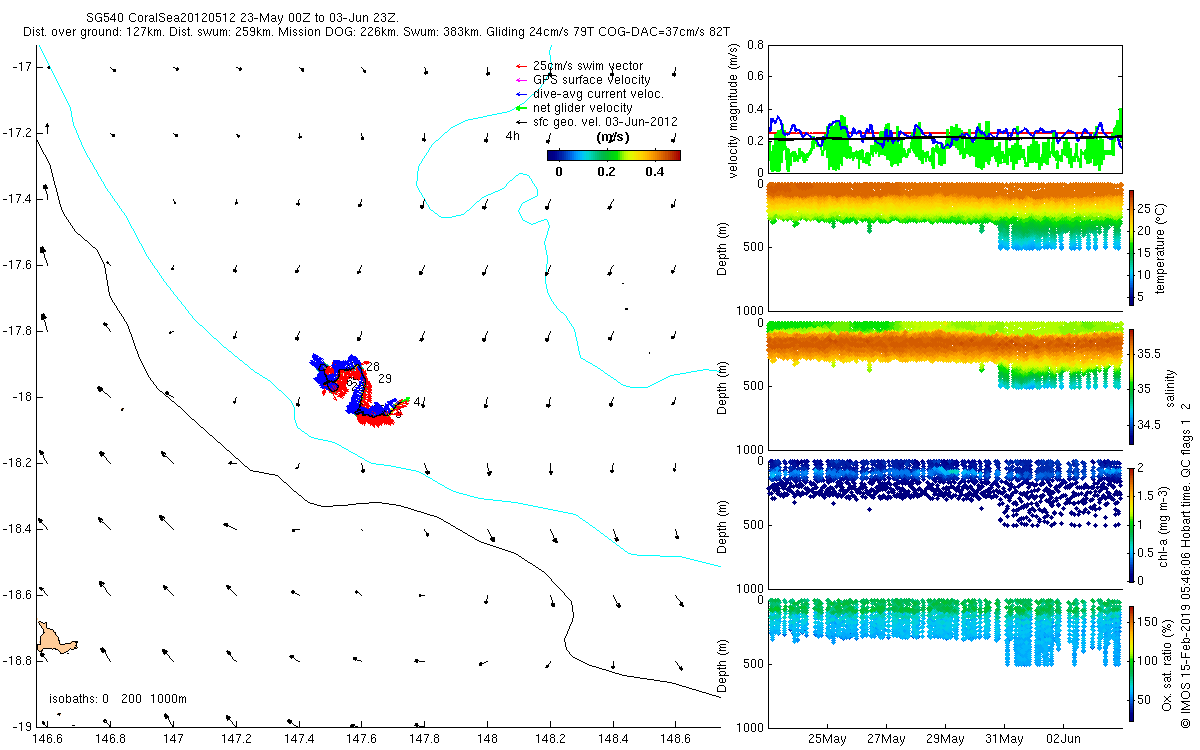Image resolution: width=1200 pixels, height=750 pixels.
Task: Click the salinity colorbar
Action: (x=1132, y=385)
